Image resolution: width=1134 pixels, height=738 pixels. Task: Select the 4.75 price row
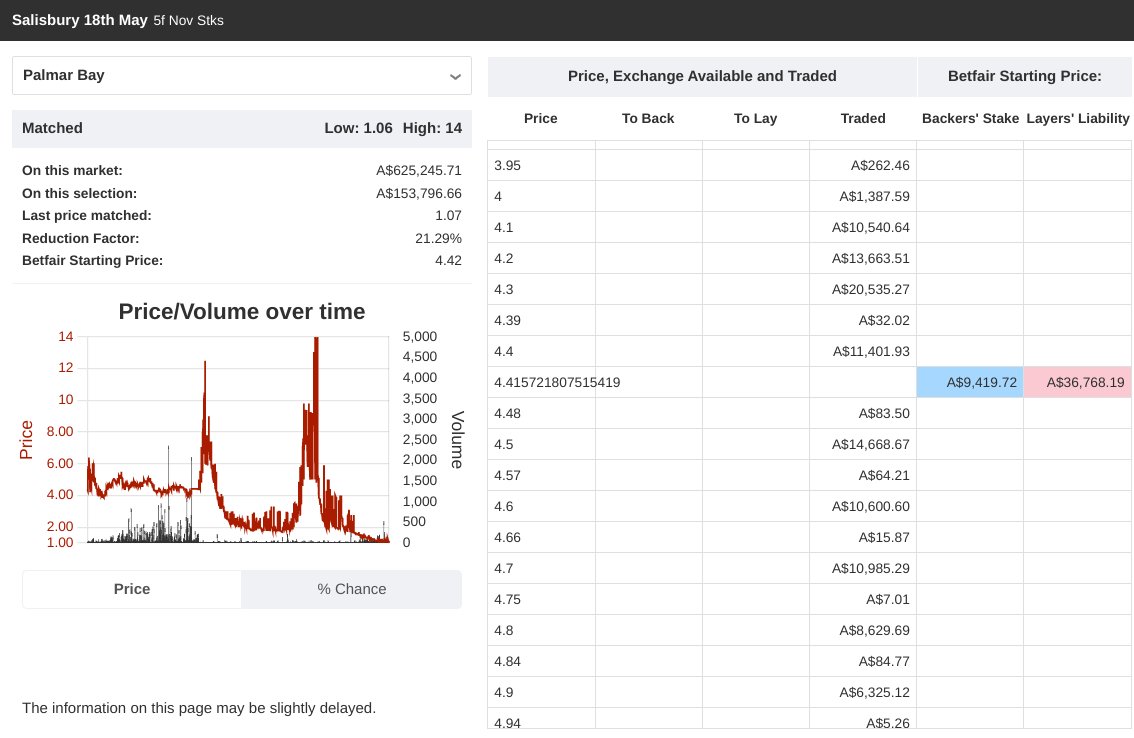[x=809, y=600]
